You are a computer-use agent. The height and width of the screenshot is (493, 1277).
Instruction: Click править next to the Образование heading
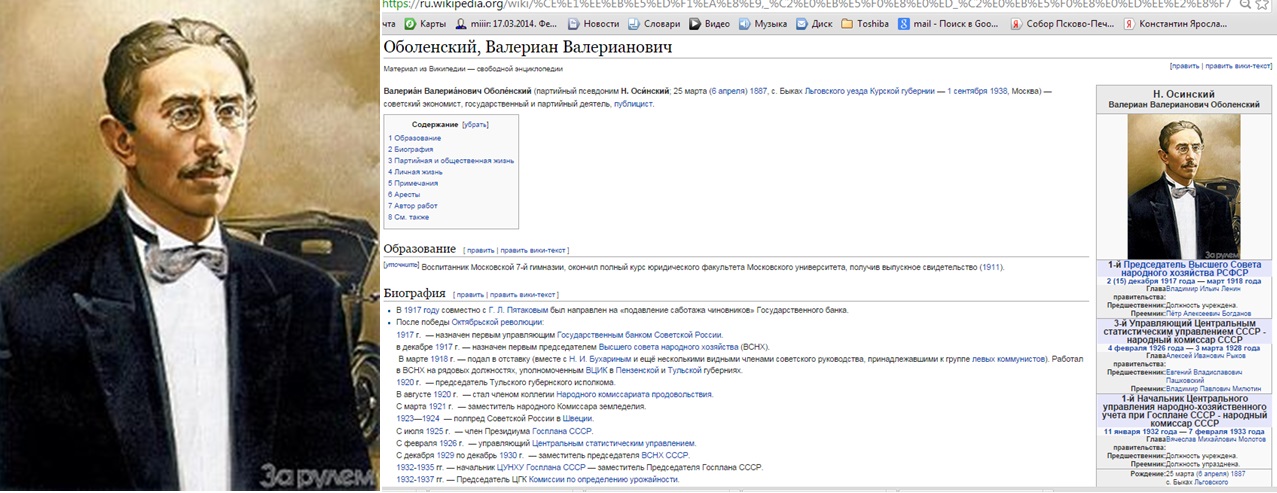coord(480,250)
